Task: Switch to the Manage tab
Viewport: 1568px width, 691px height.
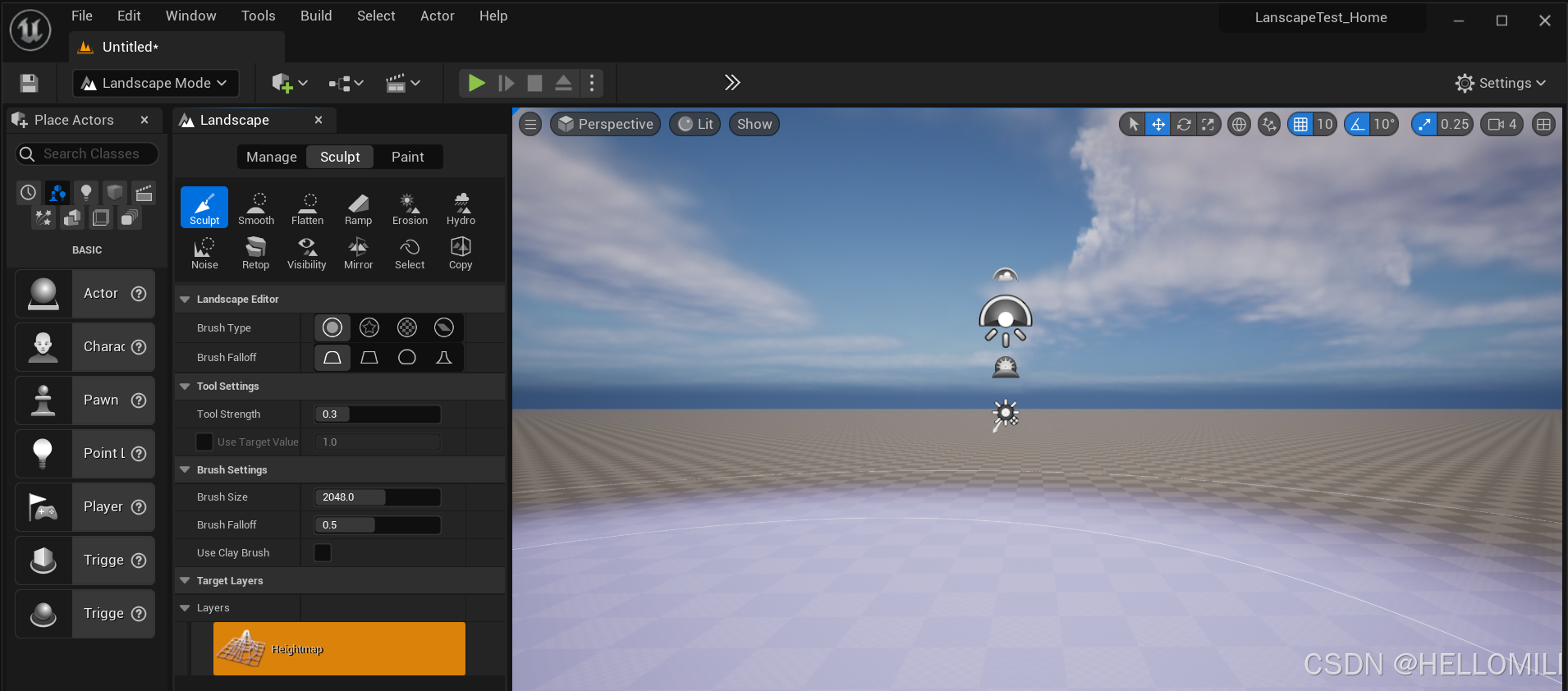Action: 272,157
